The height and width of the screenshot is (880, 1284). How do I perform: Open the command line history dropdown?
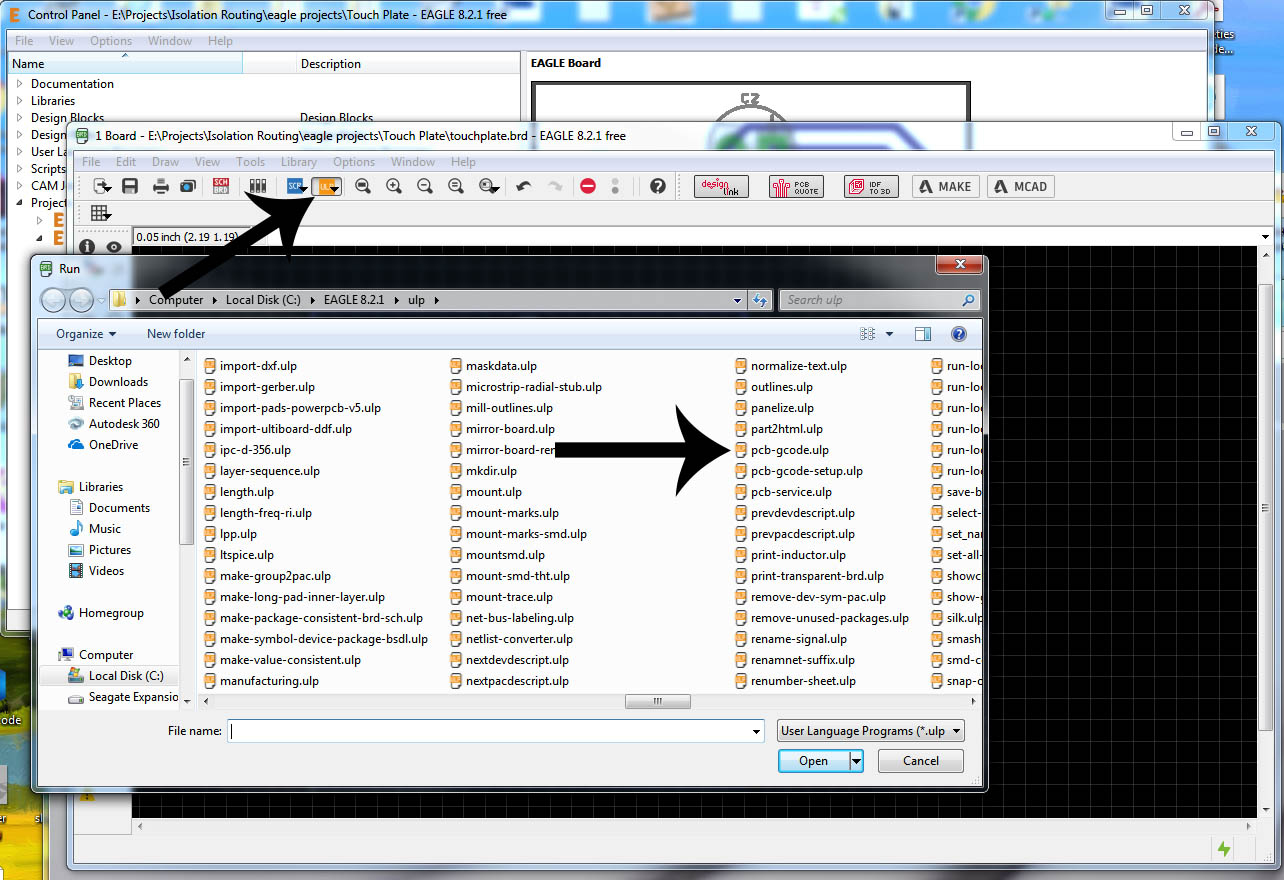click(1267, 237)
